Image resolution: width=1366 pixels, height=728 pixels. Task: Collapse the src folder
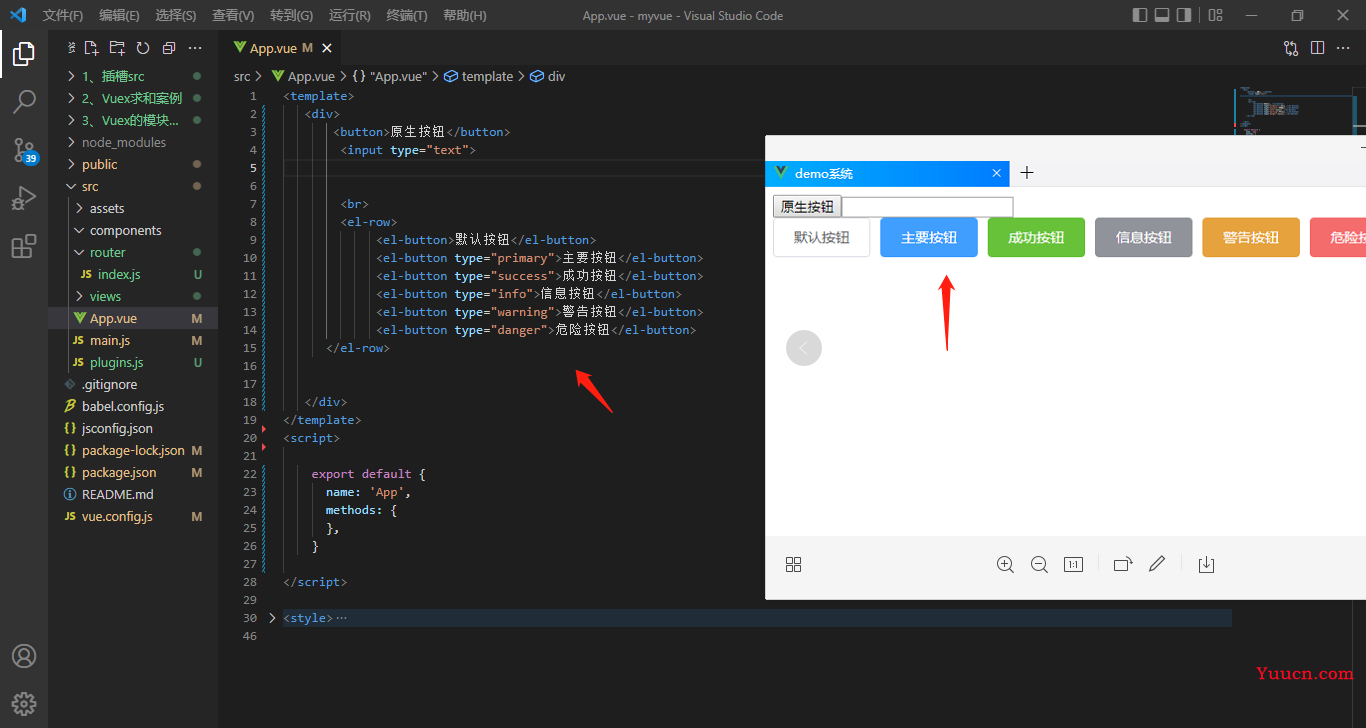133,186
